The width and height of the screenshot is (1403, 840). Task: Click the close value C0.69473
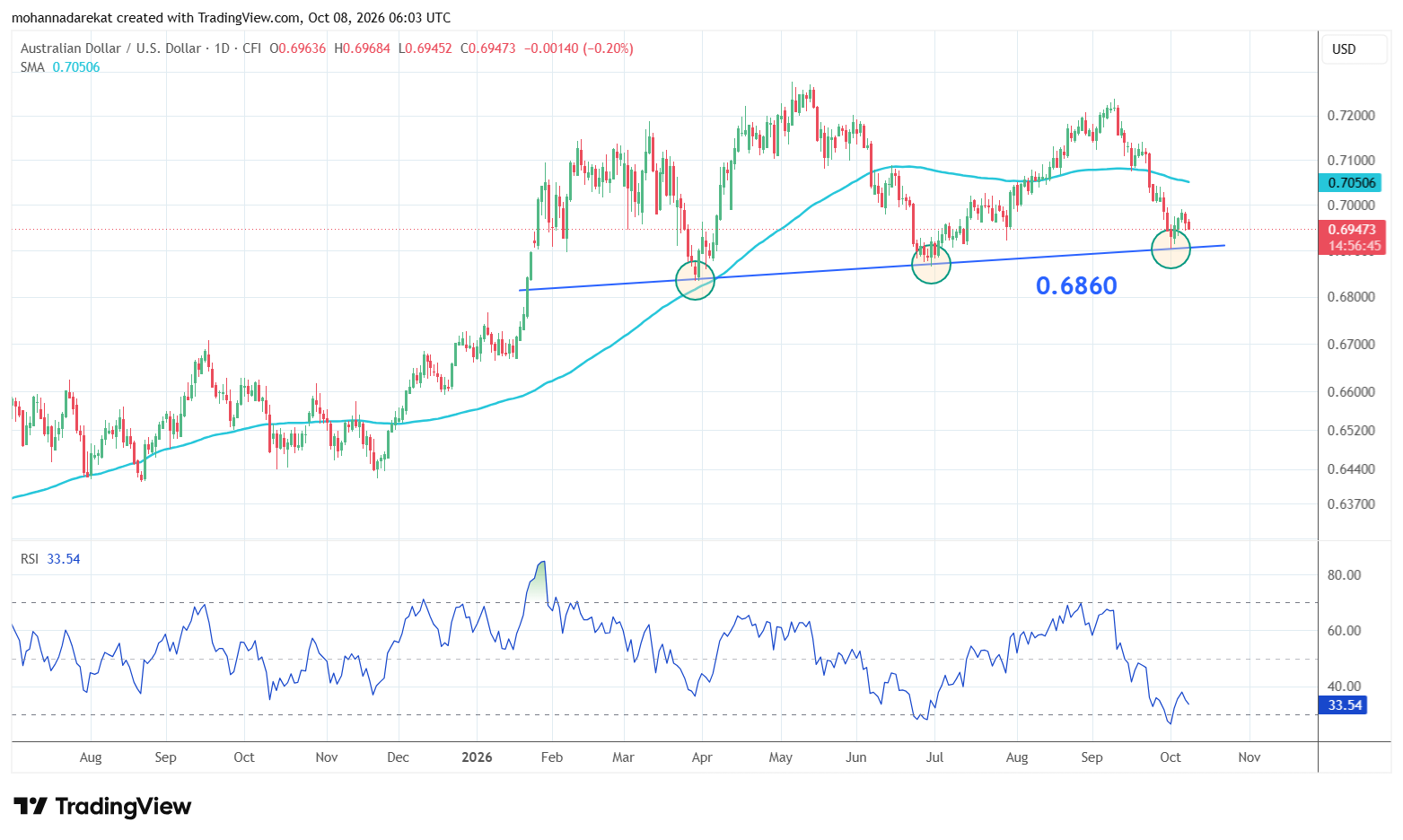click(x=488, y=48)
